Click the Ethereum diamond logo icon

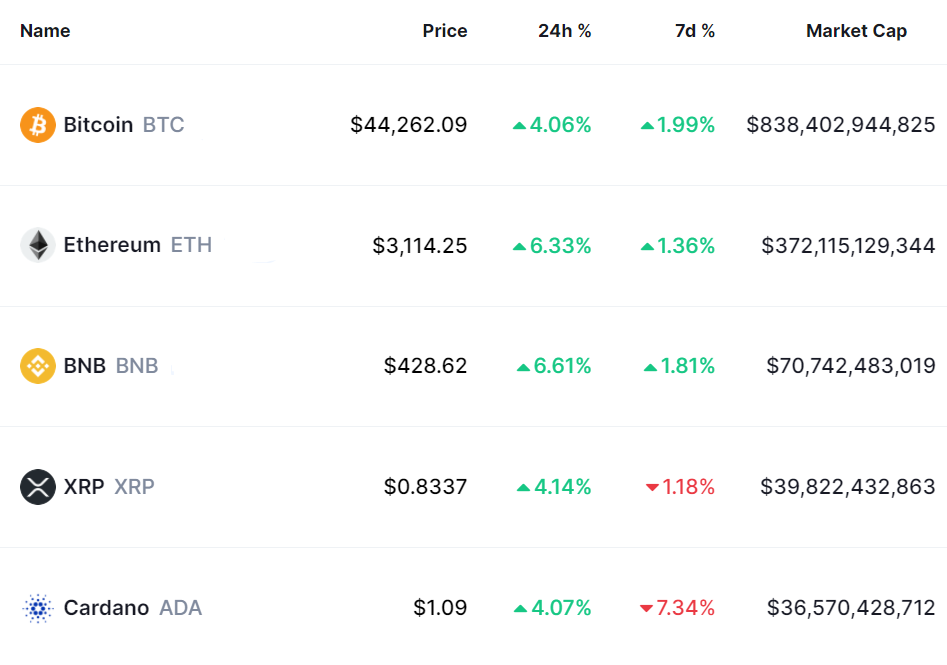pyautogui.click(x=38, y=245)
